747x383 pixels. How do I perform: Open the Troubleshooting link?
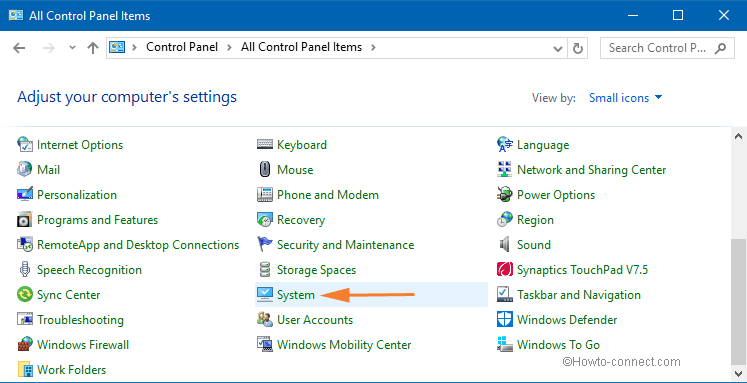pyautogui.click(x=81, y=320)
